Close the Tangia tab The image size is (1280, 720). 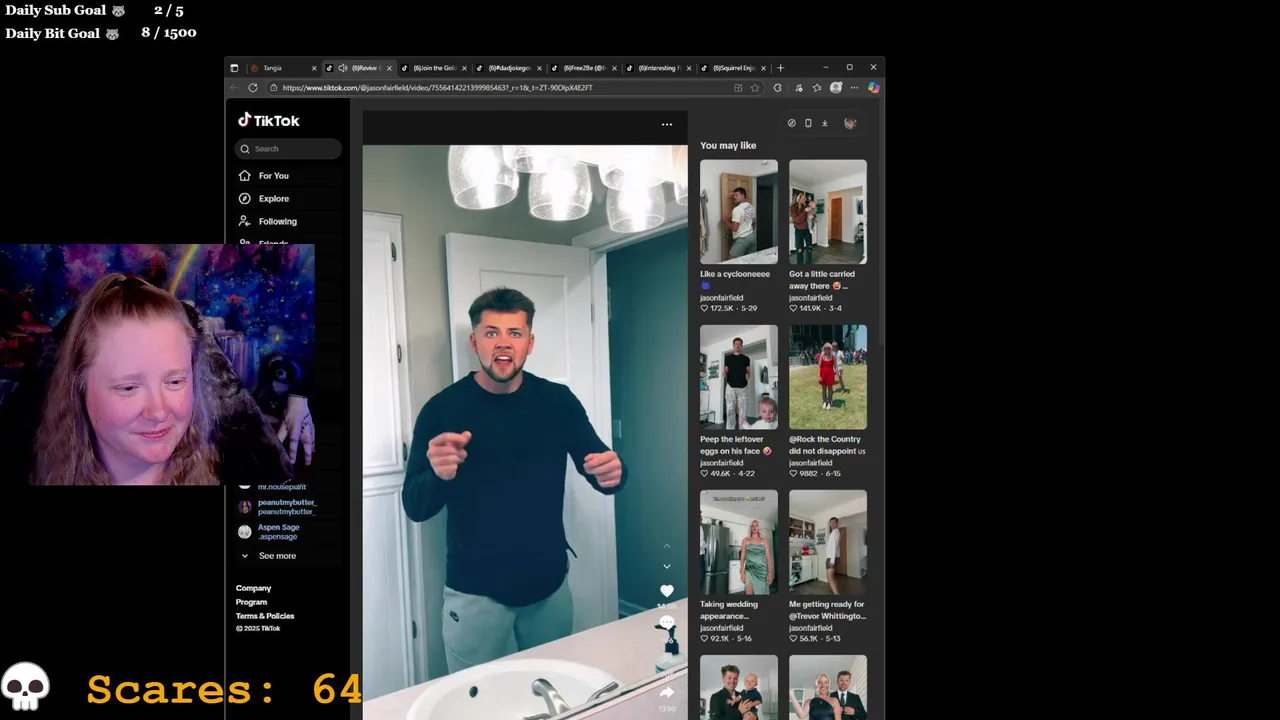click(x=314, y=68)
